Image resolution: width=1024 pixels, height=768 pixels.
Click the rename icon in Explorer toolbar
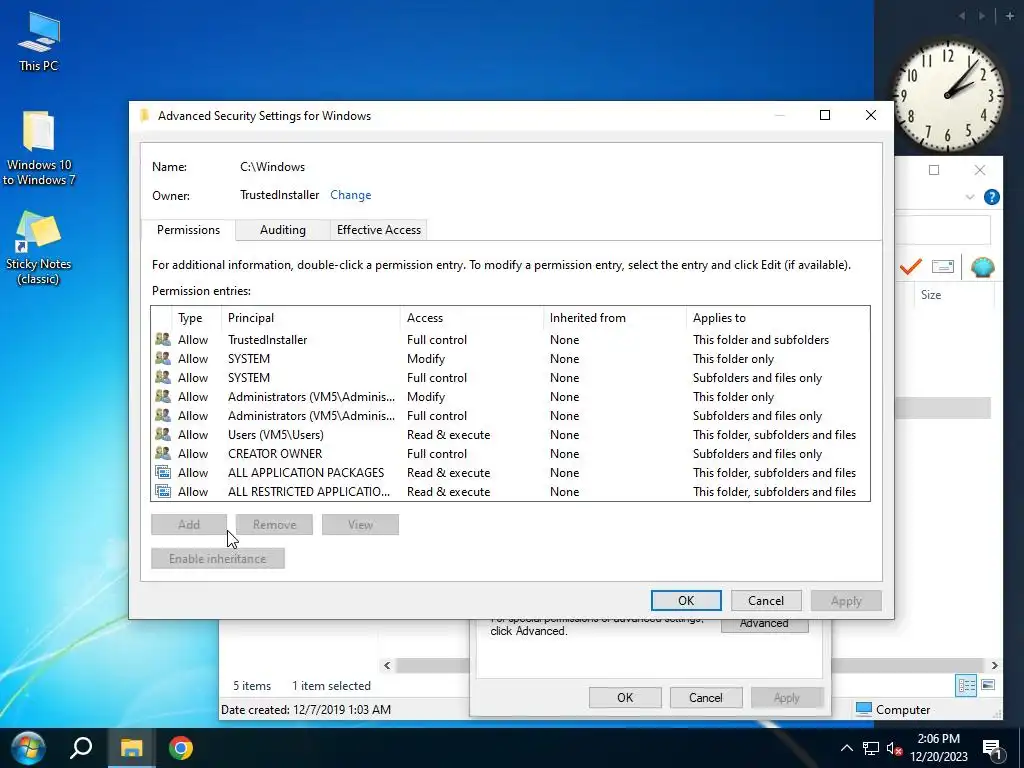(x=942, y=266)
